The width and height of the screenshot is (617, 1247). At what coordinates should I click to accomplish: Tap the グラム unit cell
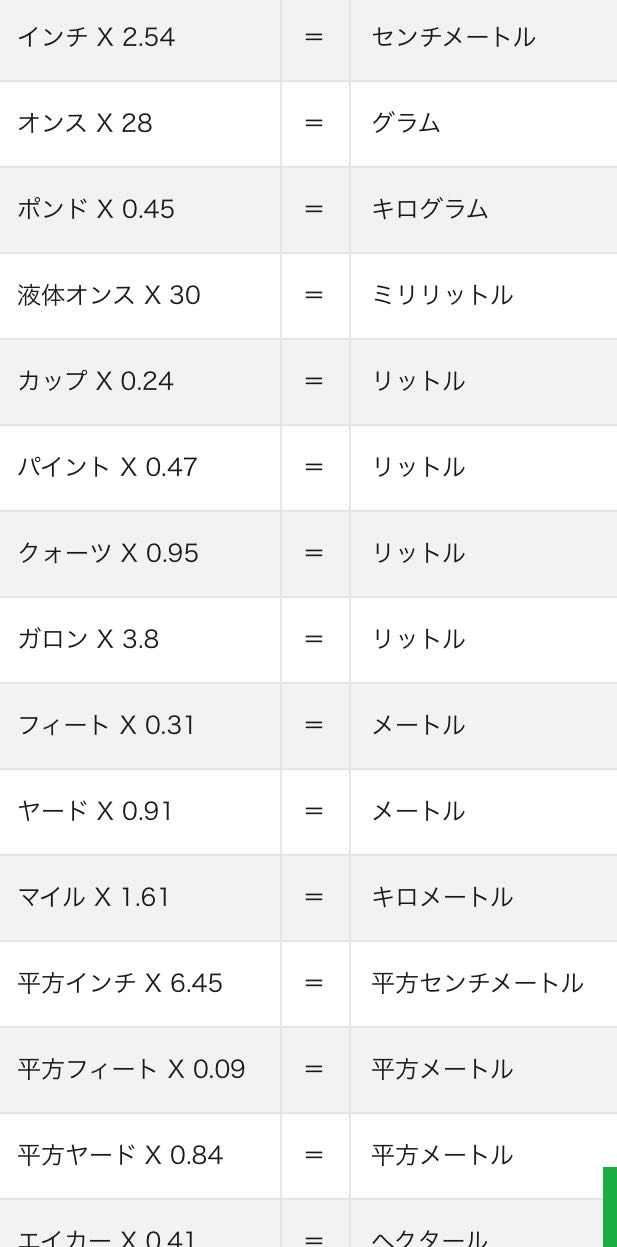pyautogui.click(x=484, y=124)
